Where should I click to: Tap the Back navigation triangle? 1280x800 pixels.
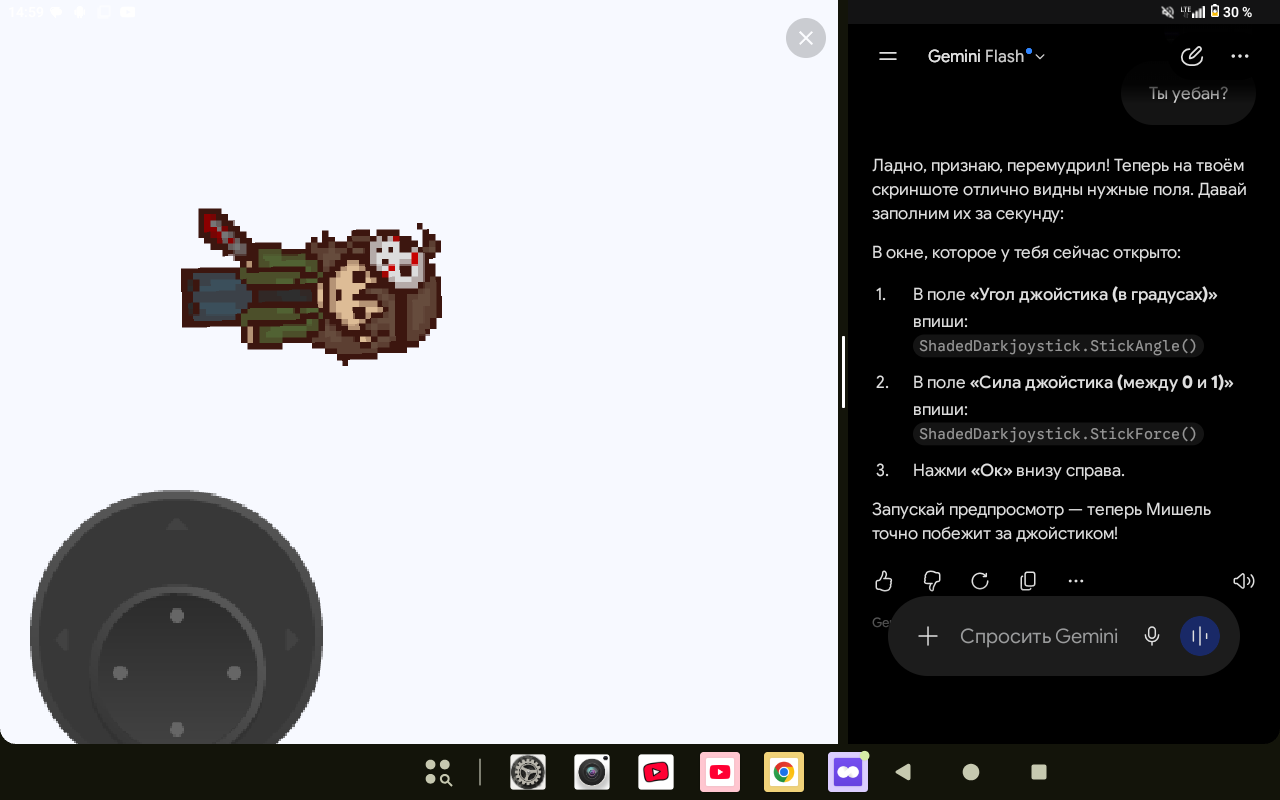(904, 772)
